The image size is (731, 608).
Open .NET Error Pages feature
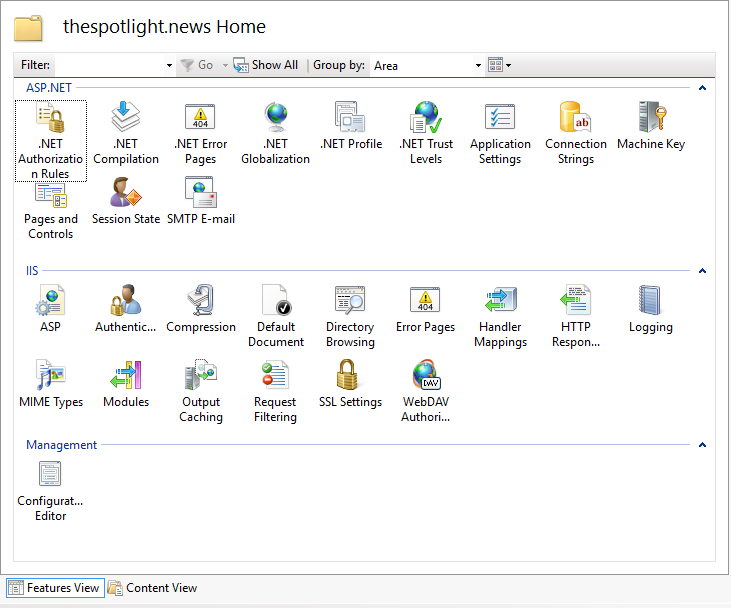pos(200,133)
